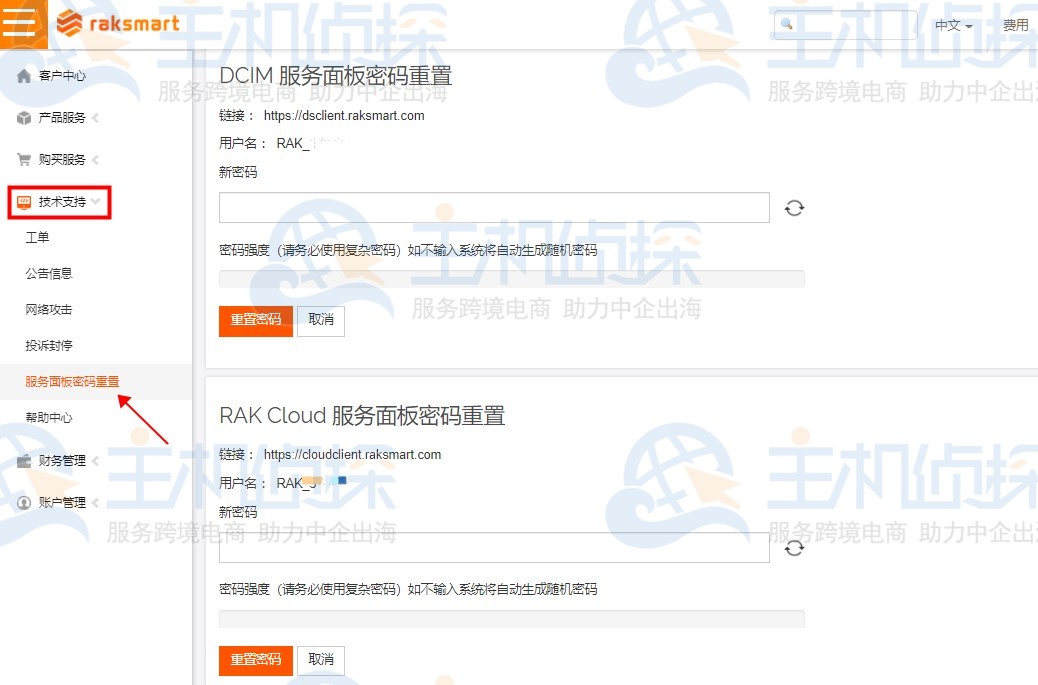Screen dimensions: 1038x685
Task: Click the RAK Cloud new password field
Action: coord(493,547)
